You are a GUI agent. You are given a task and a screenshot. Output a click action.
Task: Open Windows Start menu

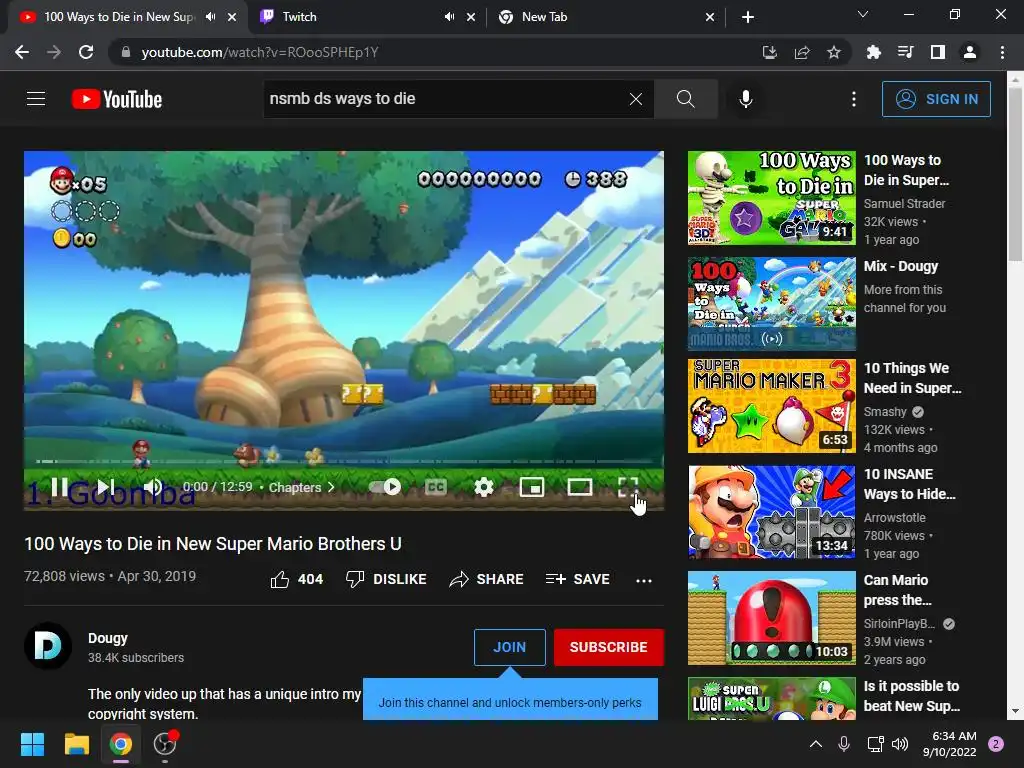tap(32, 744)
